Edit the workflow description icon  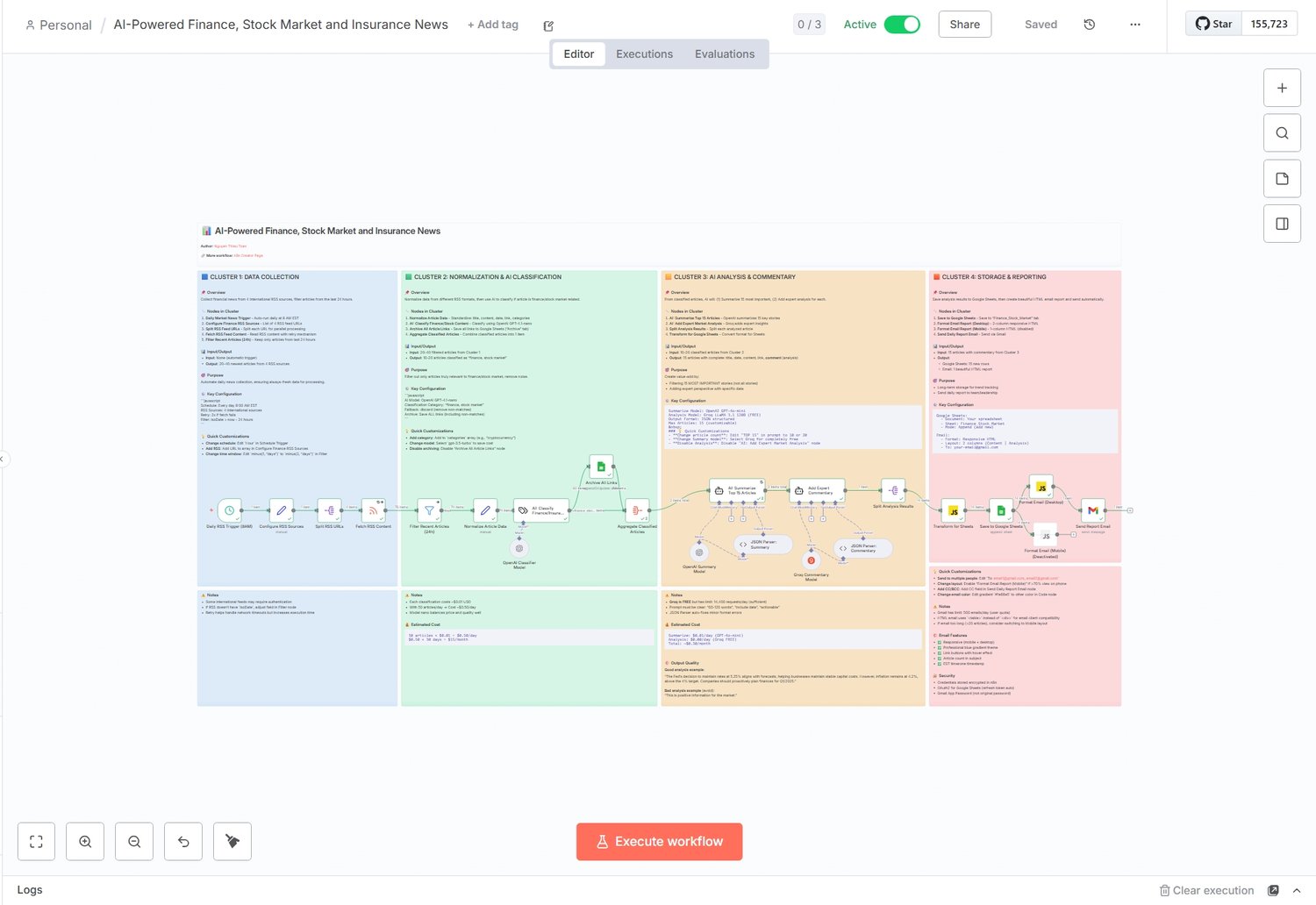[548, 25]
